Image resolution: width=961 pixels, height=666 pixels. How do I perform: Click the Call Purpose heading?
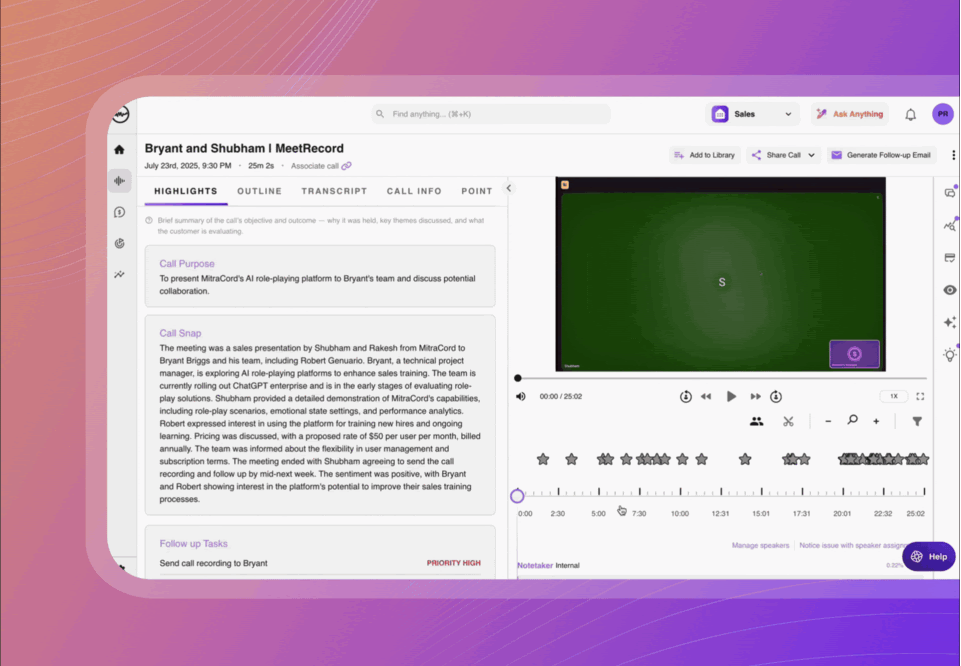[x=187, y=263]
